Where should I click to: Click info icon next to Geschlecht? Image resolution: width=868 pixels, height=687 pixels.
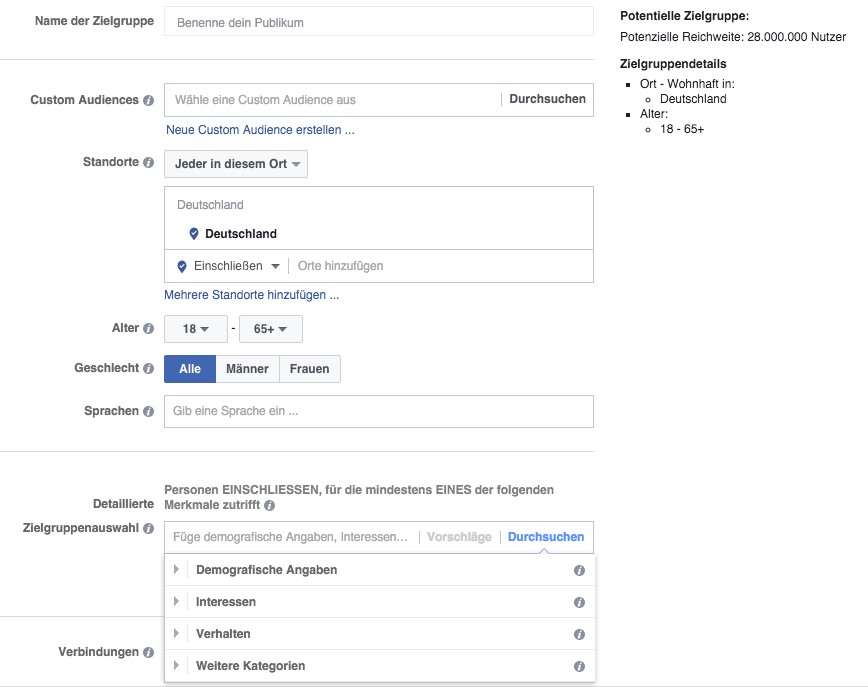point(148,369)
